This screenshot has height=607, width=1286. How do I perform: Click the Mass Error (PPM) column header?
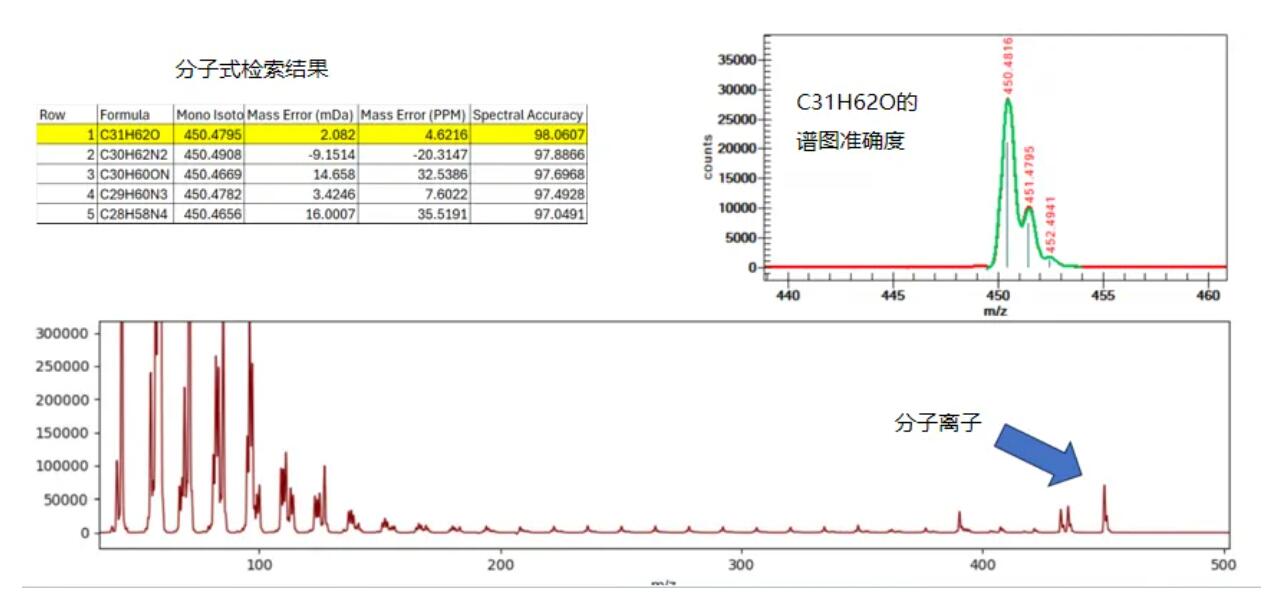pos(413,115)
